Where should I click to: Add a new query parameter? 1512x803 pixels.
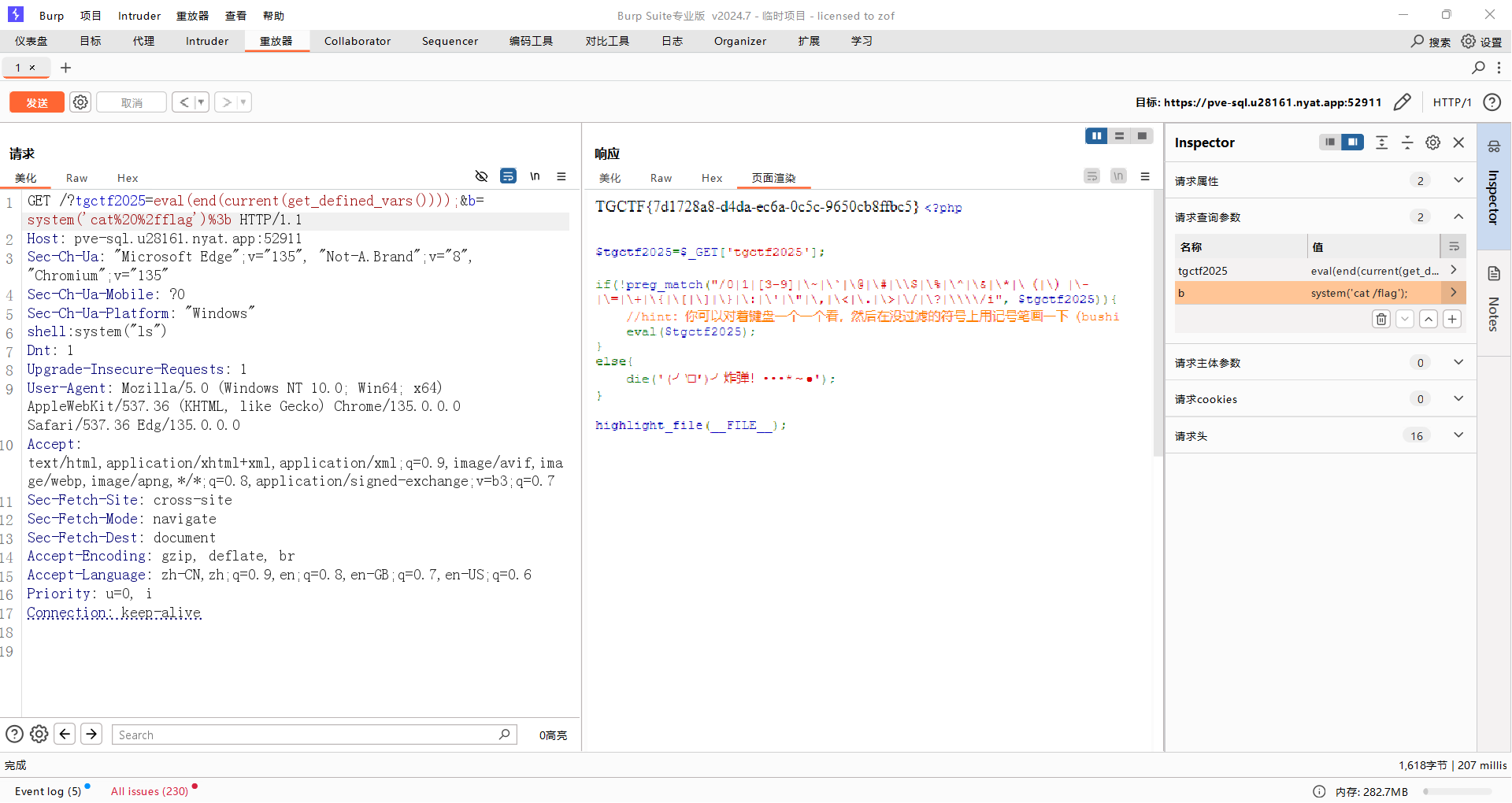pos(1452,319)
